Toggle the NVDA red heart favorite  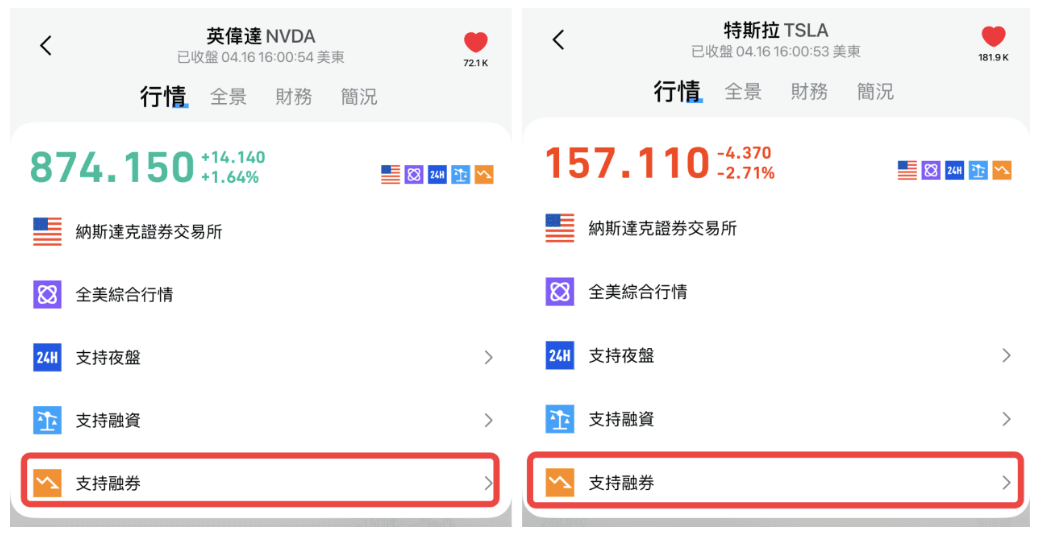(476, 42)
